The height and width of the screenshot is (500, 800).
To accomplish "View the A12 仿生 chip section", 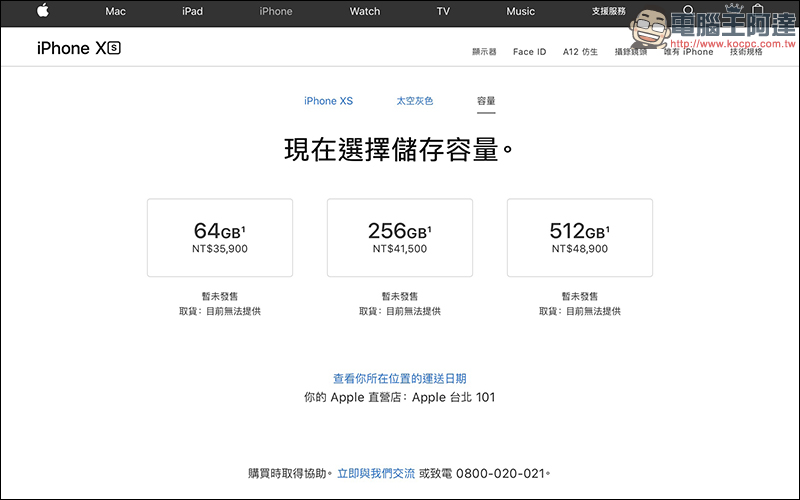I will tap(580, 52).
